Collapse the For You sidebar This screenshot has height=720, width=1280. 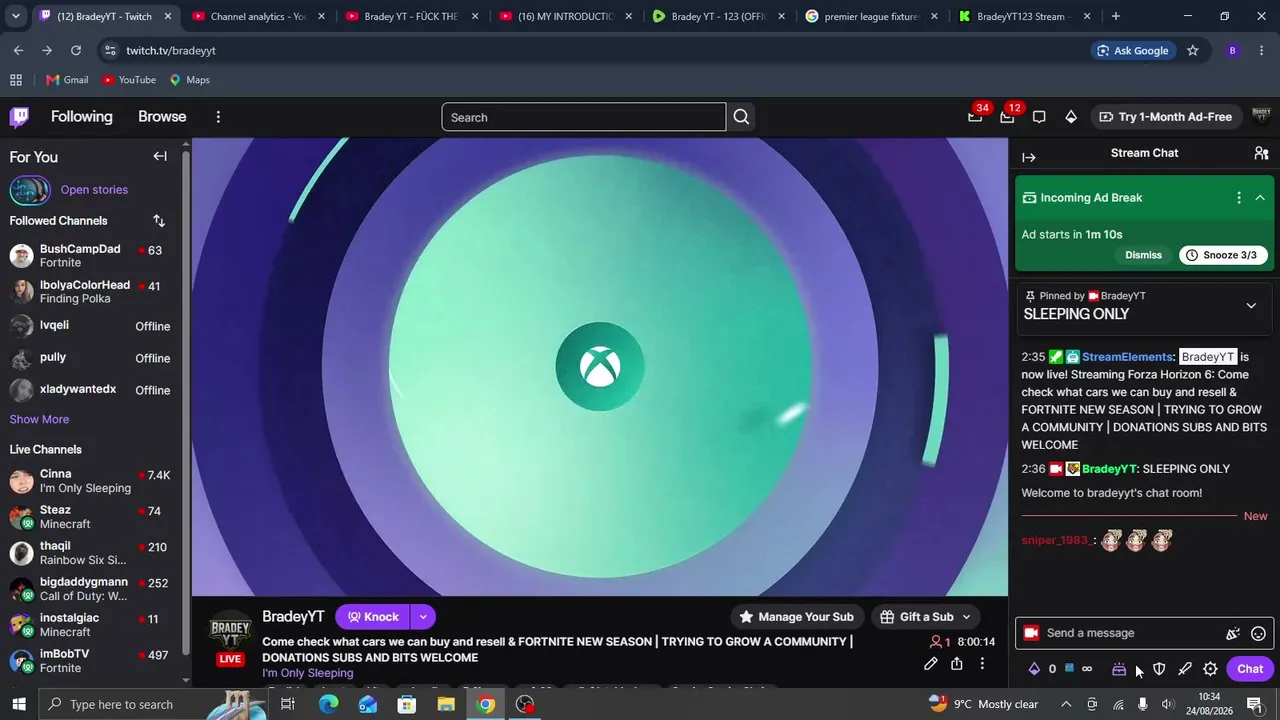160,156
